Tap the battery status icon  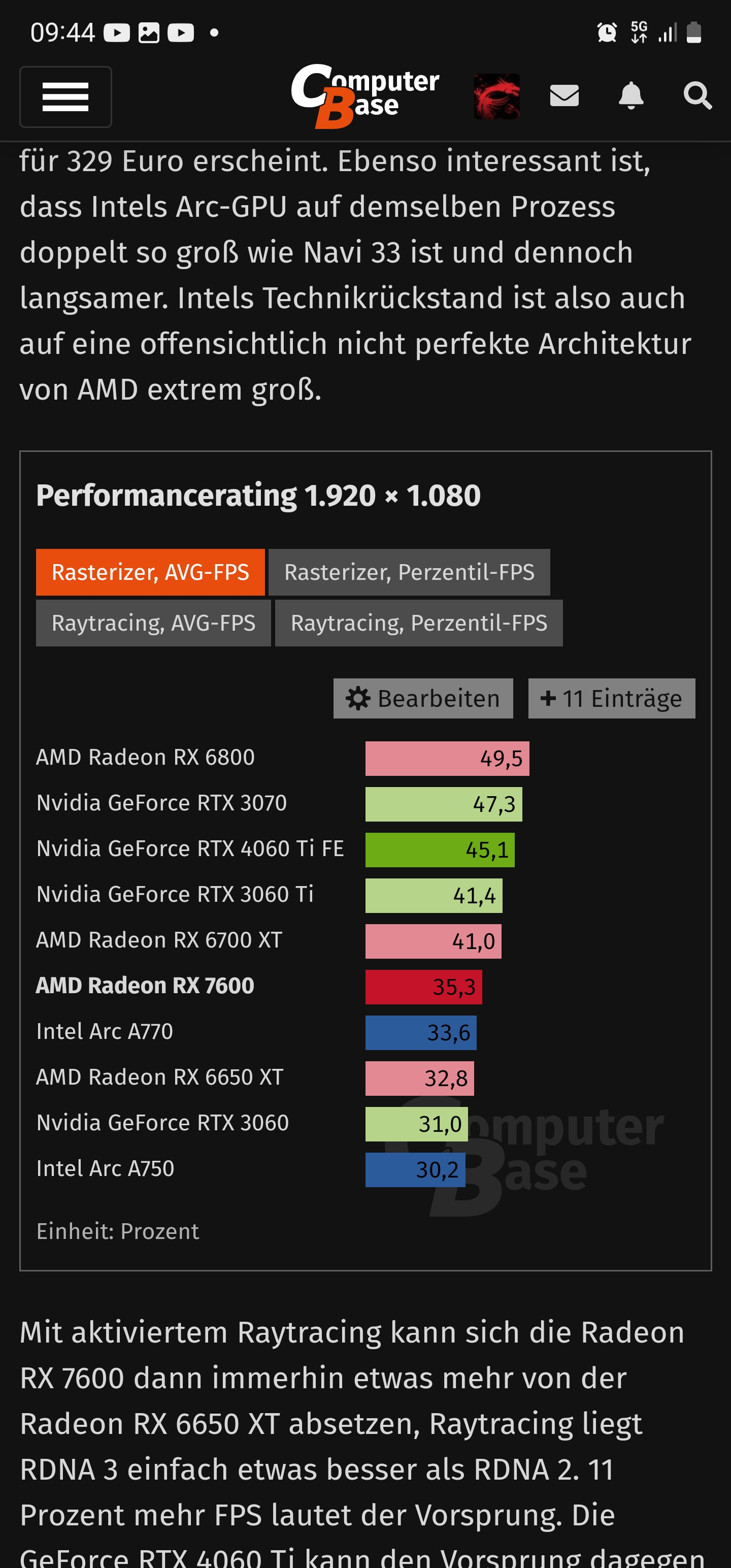click(694, 32)
